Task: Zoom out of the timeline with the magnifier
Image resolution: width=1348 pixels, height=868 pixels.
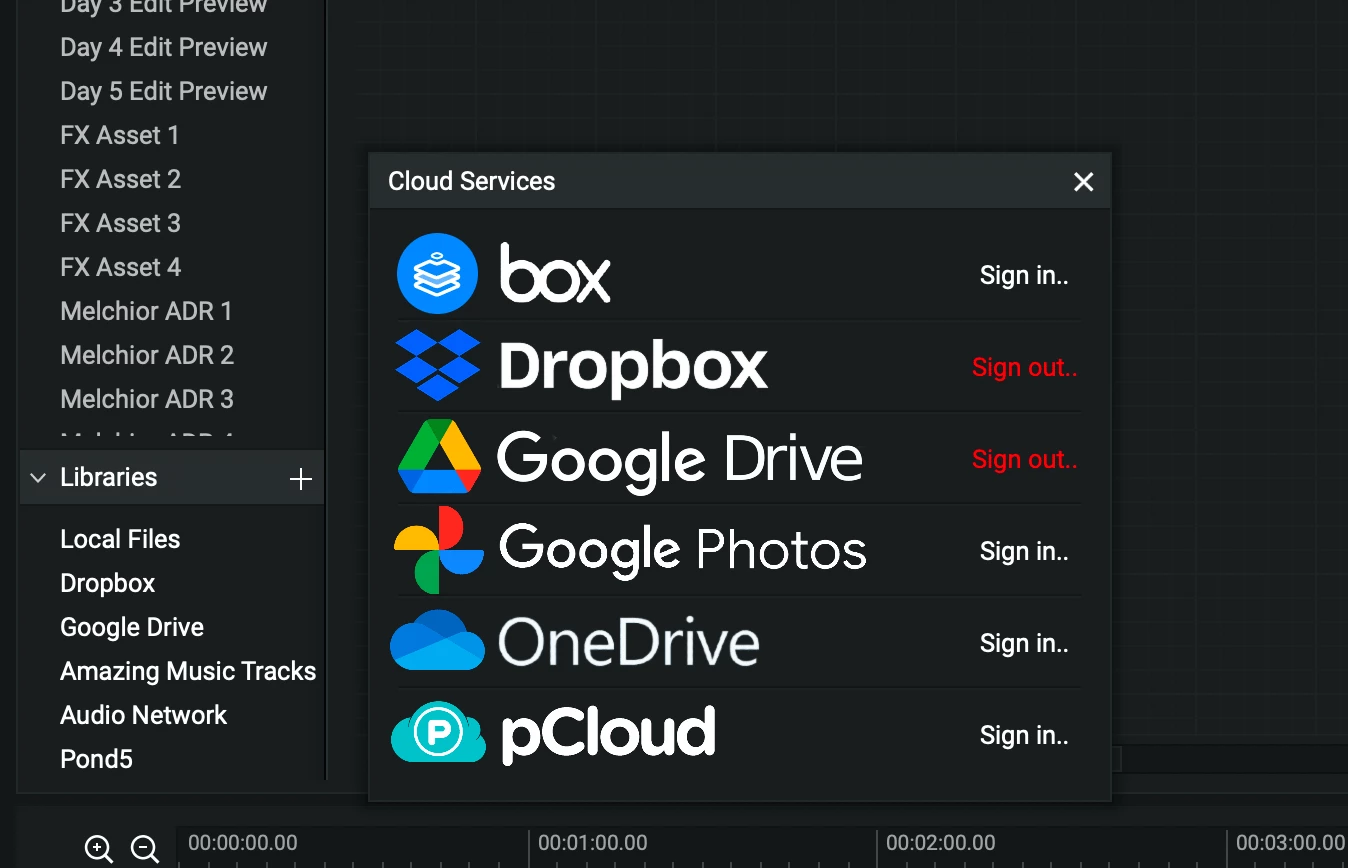Action: click(x=144, y=849)
